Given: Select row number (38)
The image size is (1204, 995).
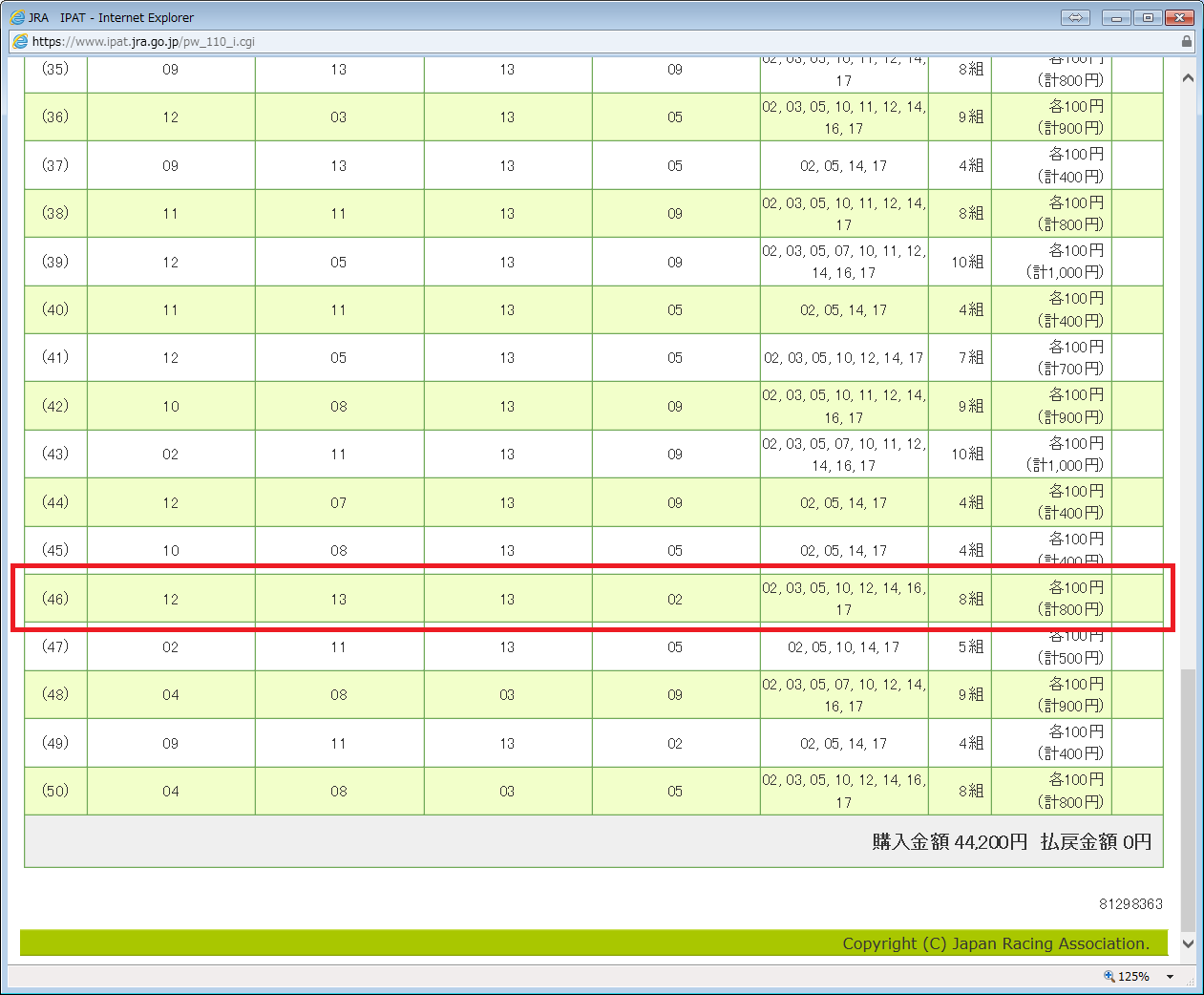Looking at the screenshot, I should point(55,213).
